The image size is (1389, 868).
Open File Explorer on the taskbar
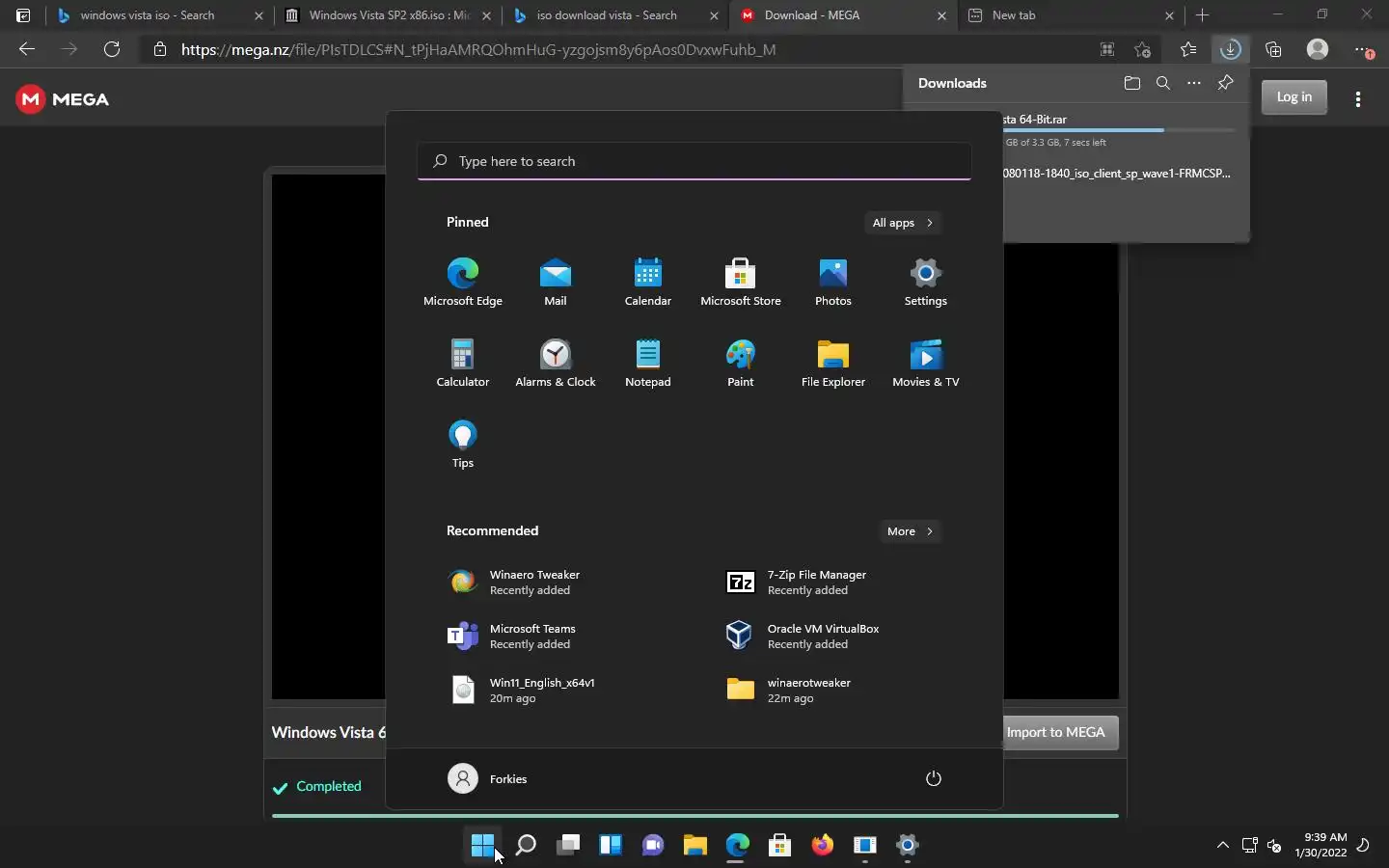[695, 846]
